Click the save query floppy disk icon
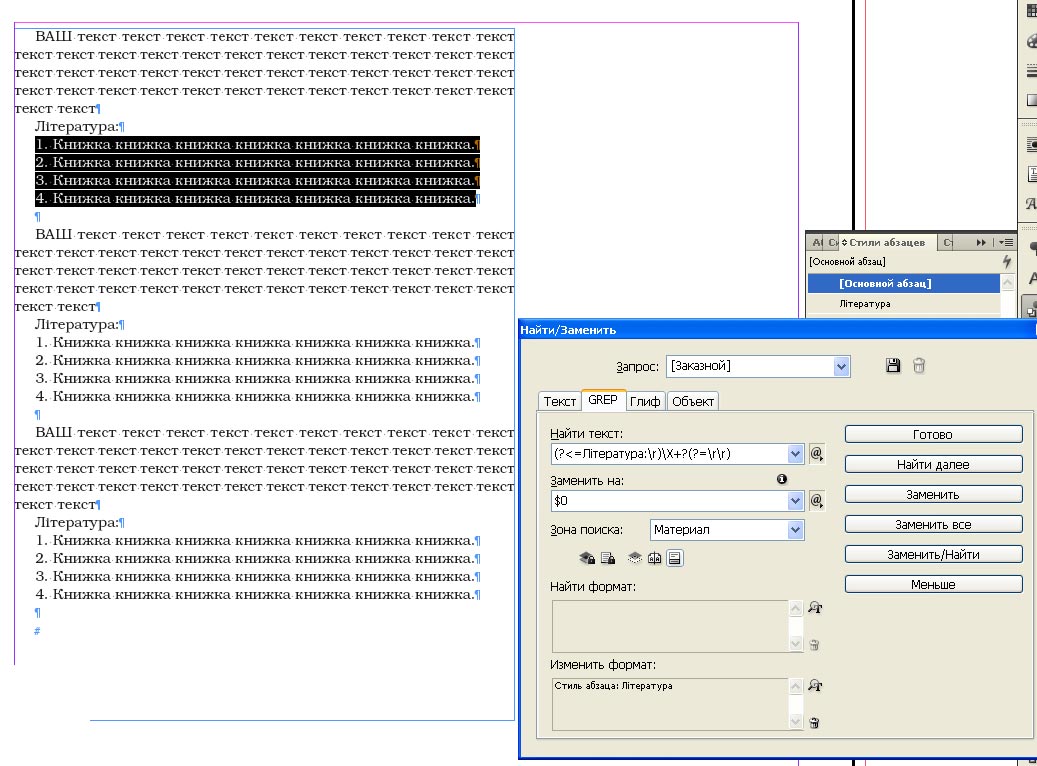The height and width of the screenshot is (766, 1037). pyautogui.click(x=893, y=366)
